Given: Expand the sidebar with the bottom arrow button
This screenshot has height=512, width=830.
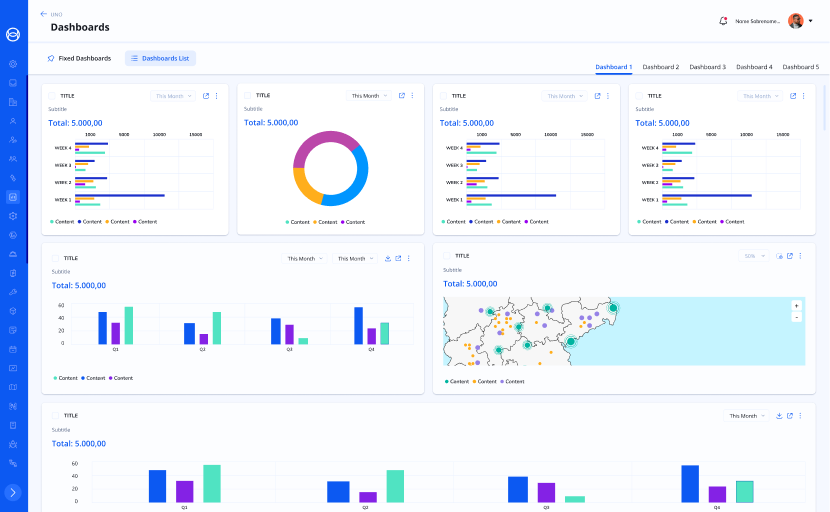Looking at the screenshot, I should (13, 492).
